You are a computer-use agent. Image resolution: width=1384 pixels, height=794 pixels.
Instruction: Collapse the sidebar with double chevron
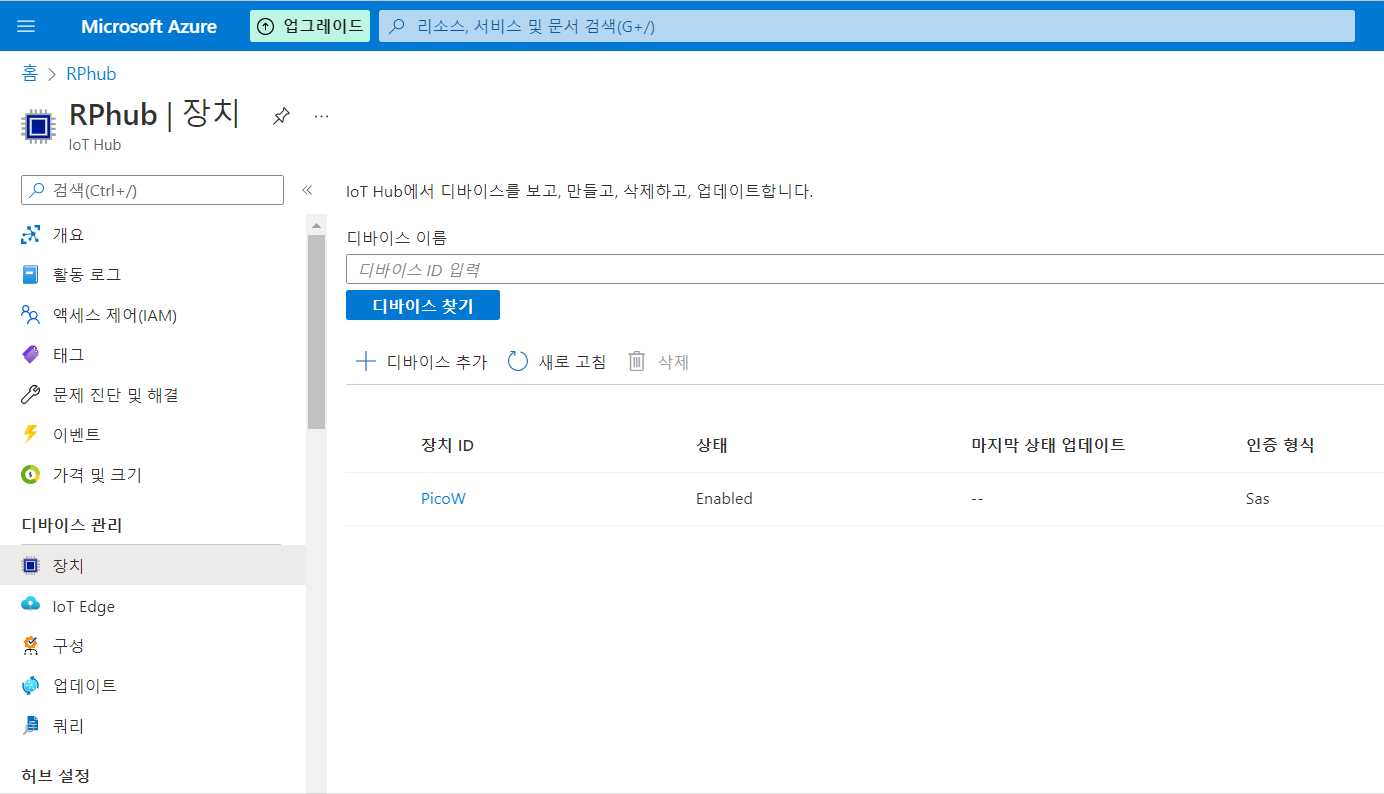click(x=307, y=190)
